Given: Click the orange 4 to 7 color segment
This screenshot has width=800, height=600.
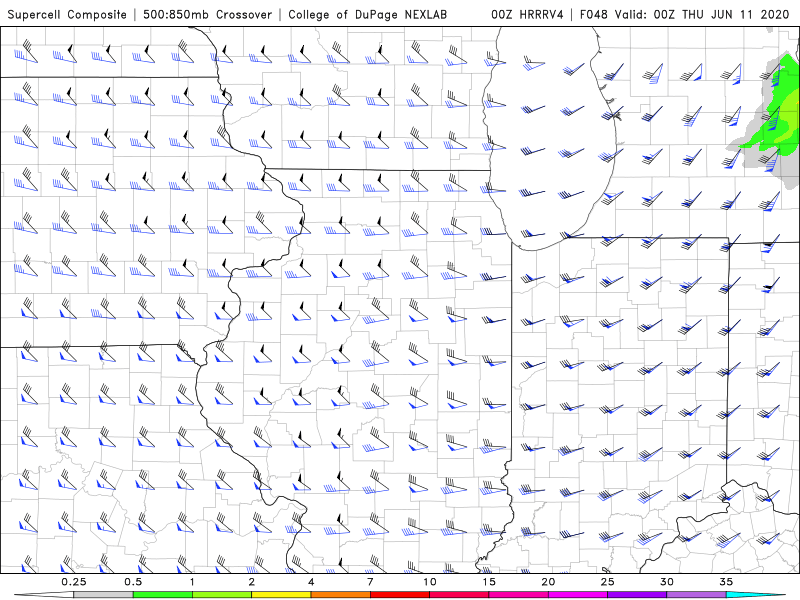Looking at the screenshot, I should [x=340, y=595].
